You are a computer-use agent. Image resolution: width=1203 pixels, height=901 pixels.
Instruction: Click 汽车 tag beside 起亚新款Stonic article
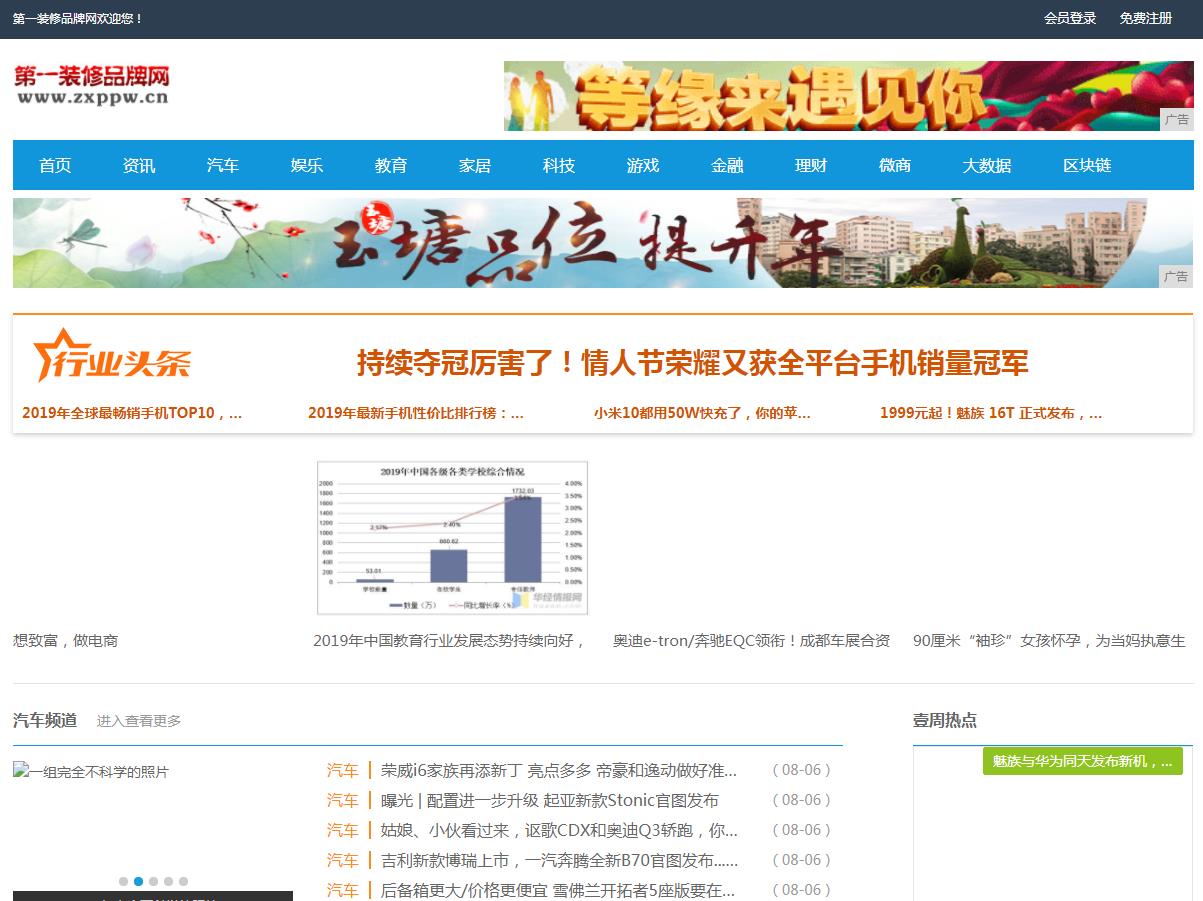tap(342, 801)
